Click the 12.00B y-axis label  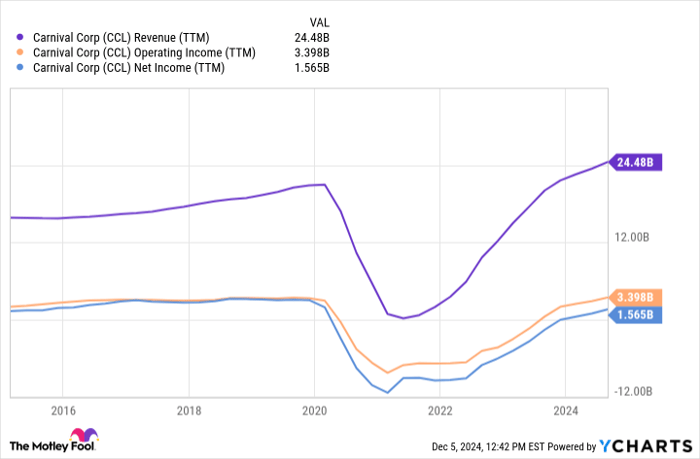click(x=632, y=237)
